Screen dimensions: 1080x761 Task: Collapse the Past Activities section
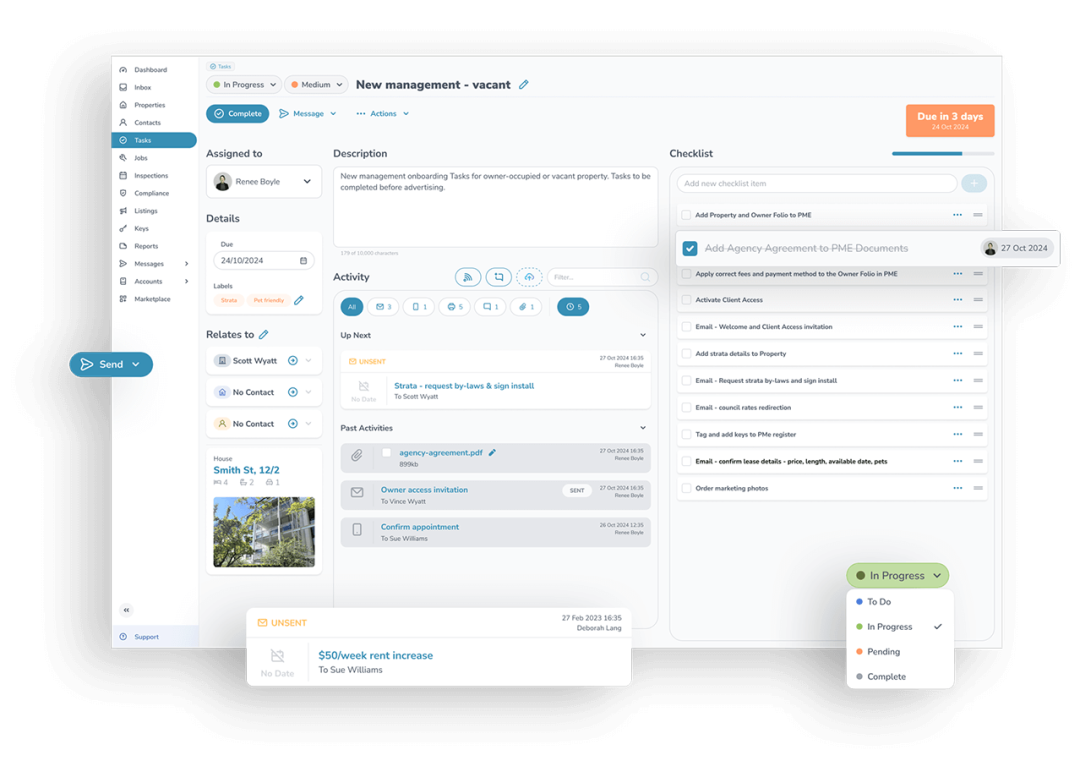click(x=641, y=429)
